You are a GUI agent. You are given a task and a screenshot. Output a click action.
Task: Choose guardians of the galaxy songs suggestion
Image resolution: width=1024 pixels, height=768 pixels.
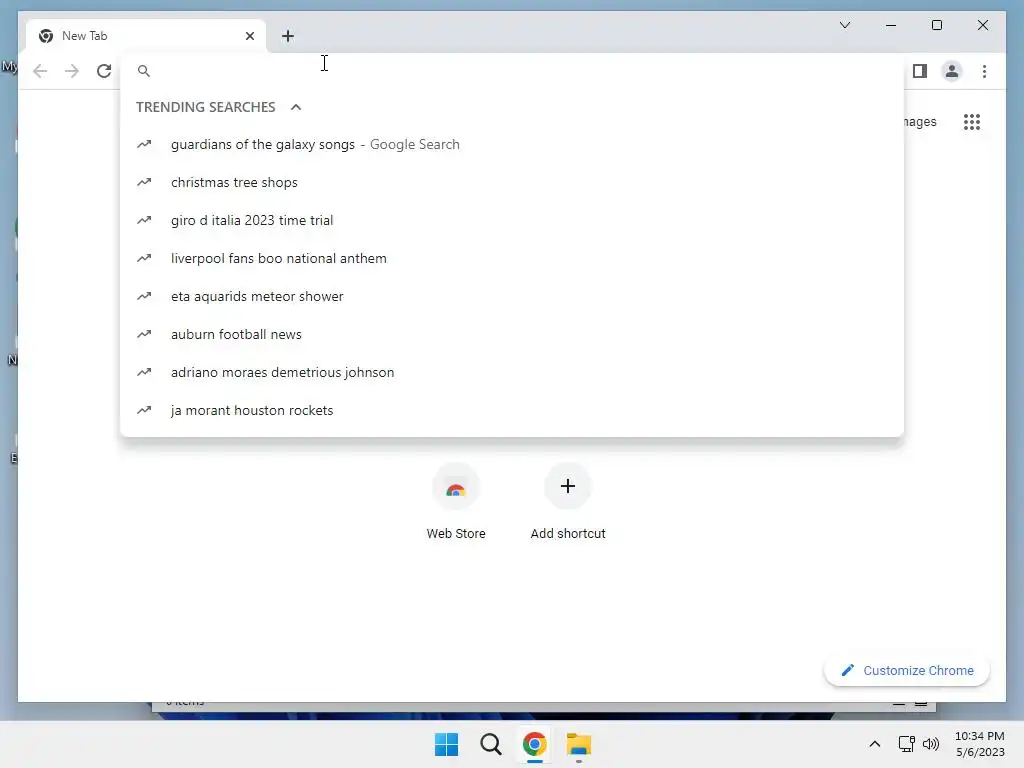pos(512,144)
